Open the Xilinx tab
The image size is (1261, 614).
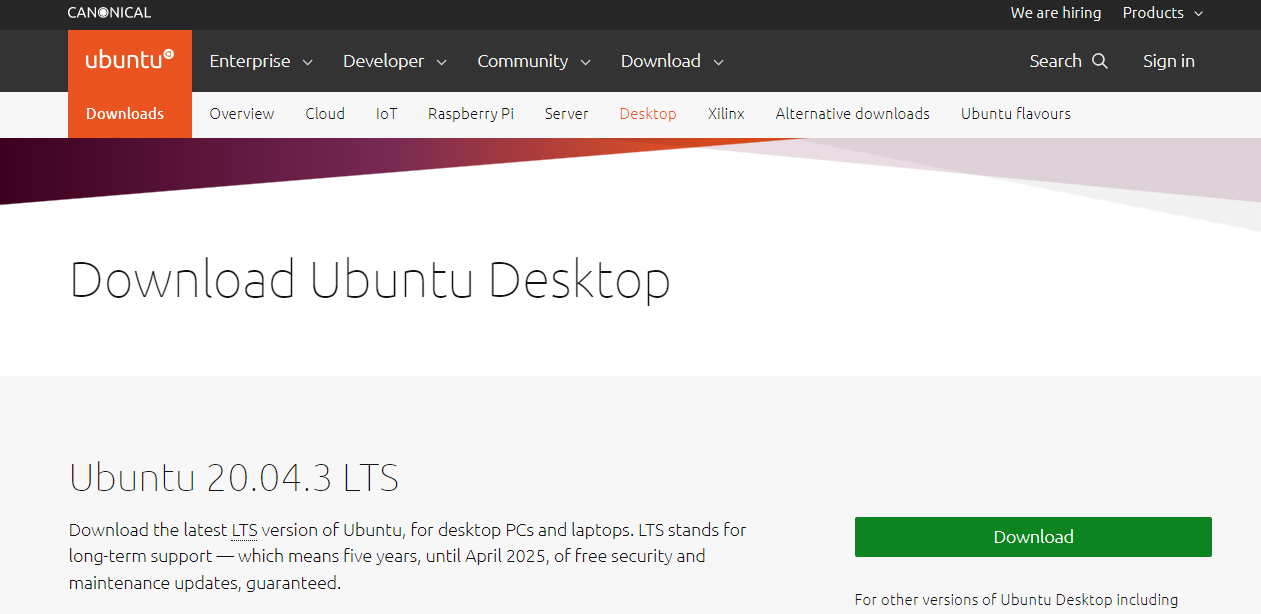tap(726, 114)
